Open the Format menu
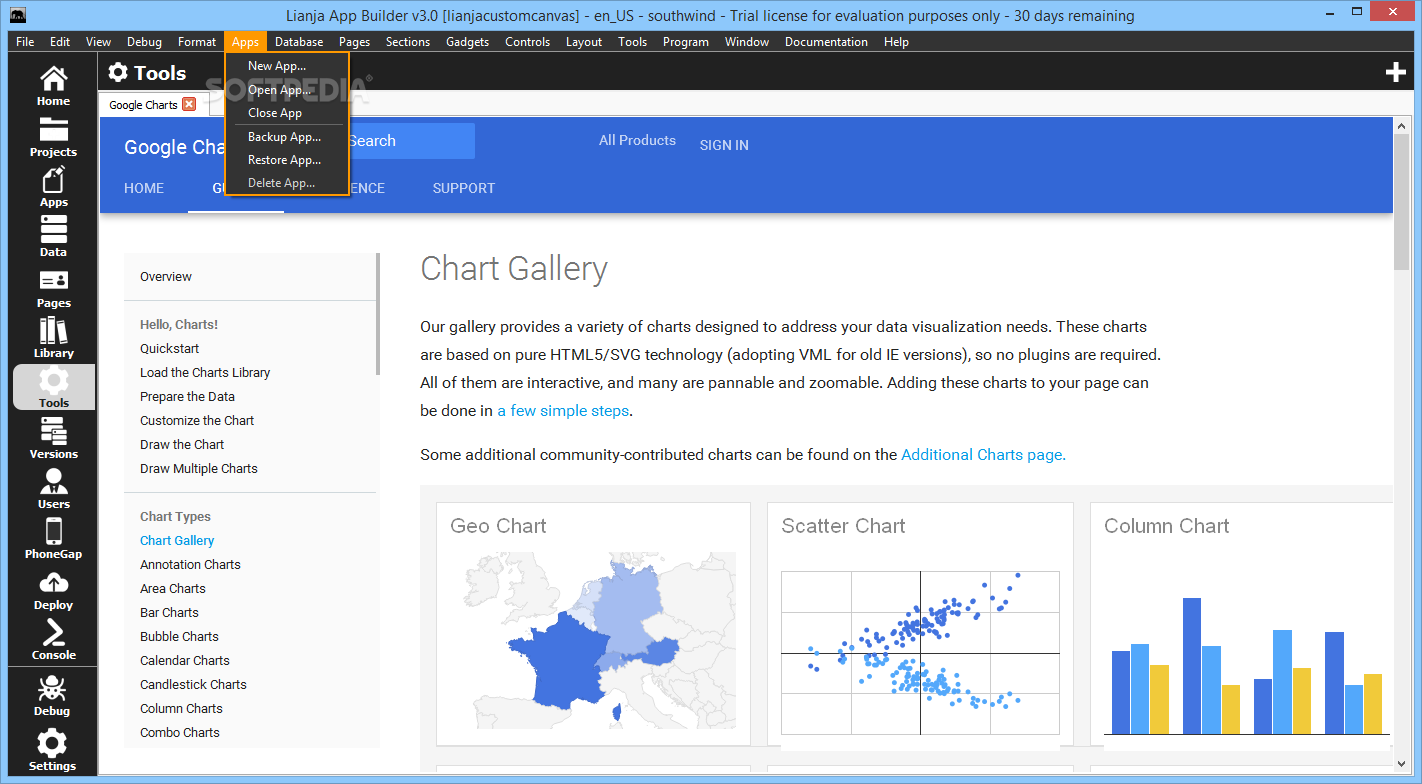 tap(197, 42)
